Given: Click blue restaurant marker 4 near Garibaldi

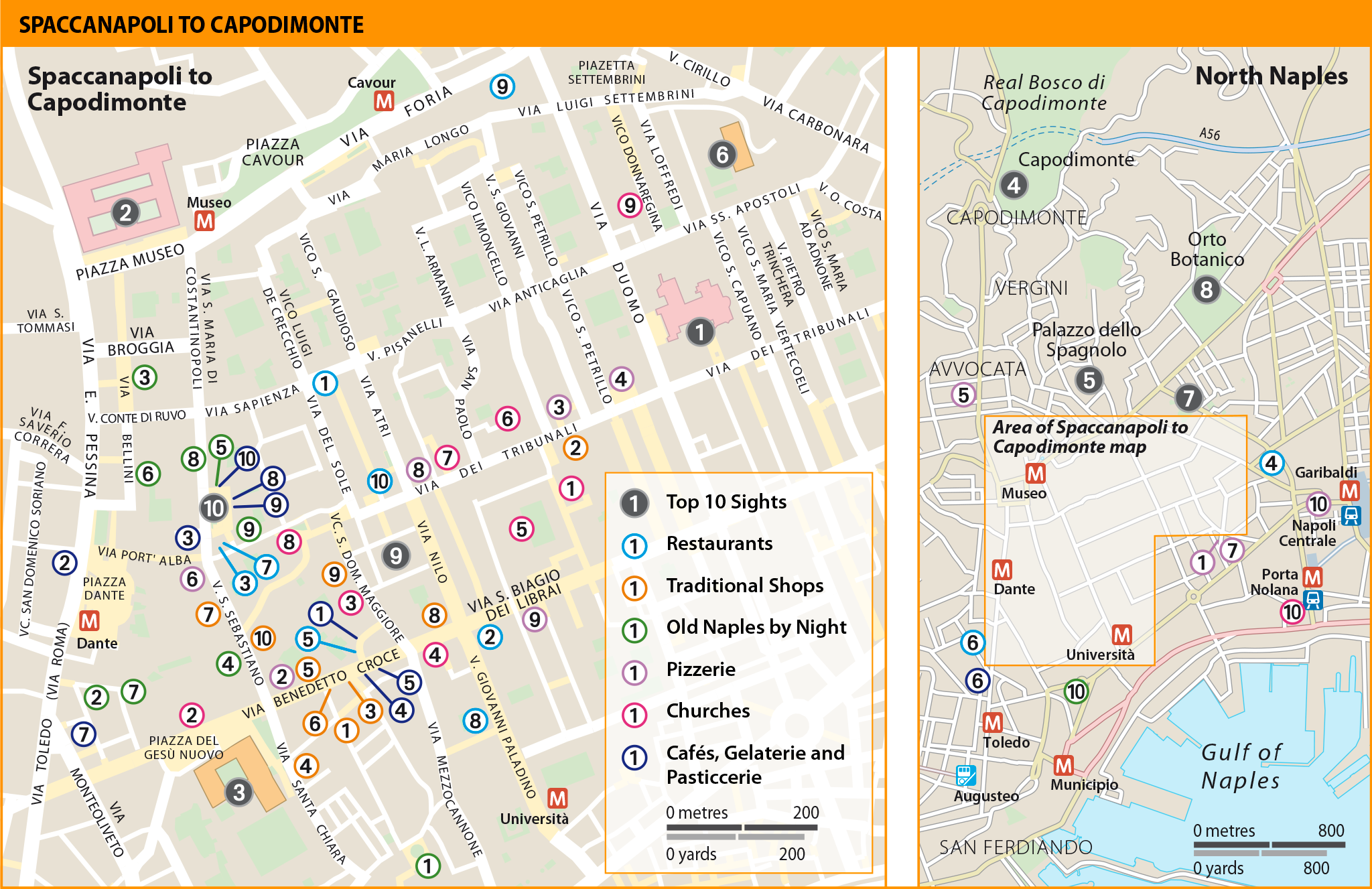Looking at the screenshot, I should (1271, 463).
